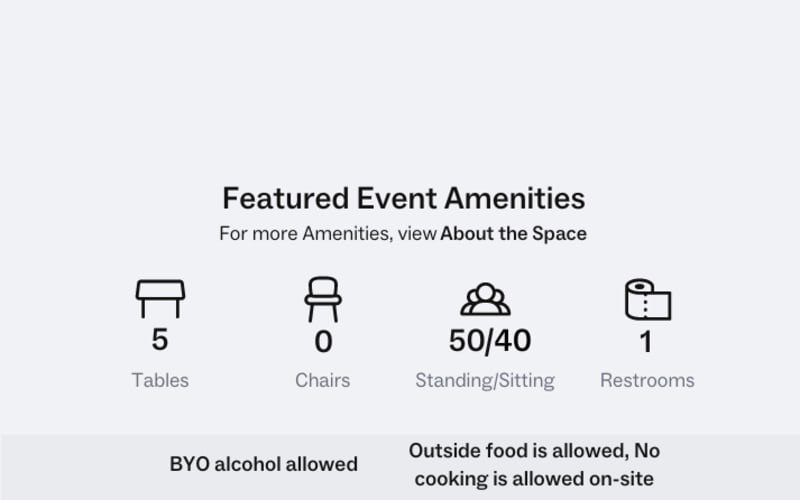The width and height of the screenshot is (800, 500).
Task: Click the 0 chairs count
Action: click(323, 341)
